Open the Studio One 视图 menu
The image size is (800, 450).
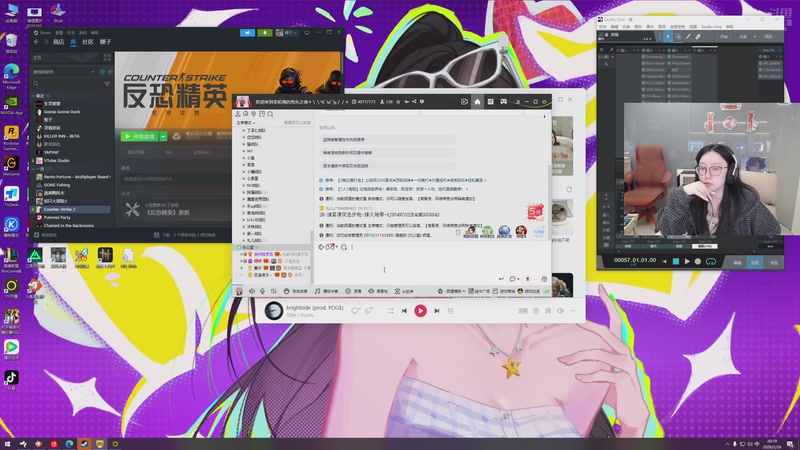pyautogui.click(x=693, y=27)
